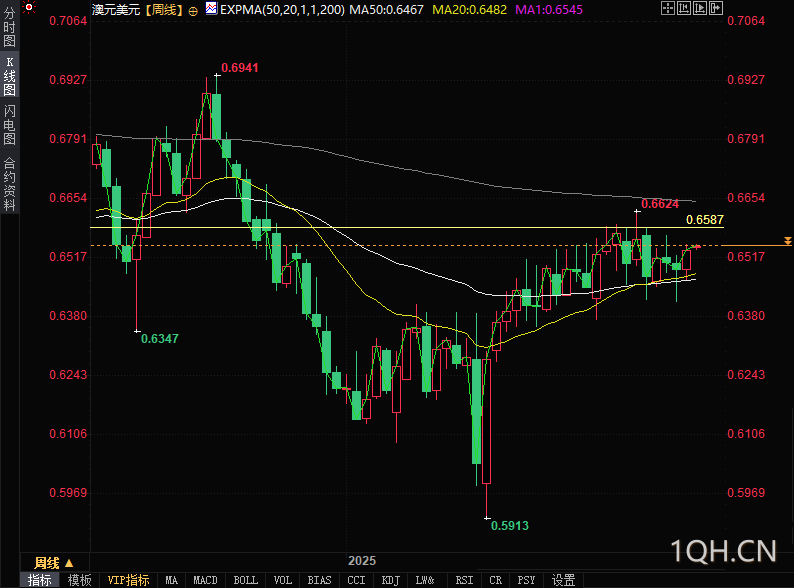This screenshot has width=794, height=588.
Task: Click the four-dot crosshair toolbar icon
Action: tap(668, 8)
